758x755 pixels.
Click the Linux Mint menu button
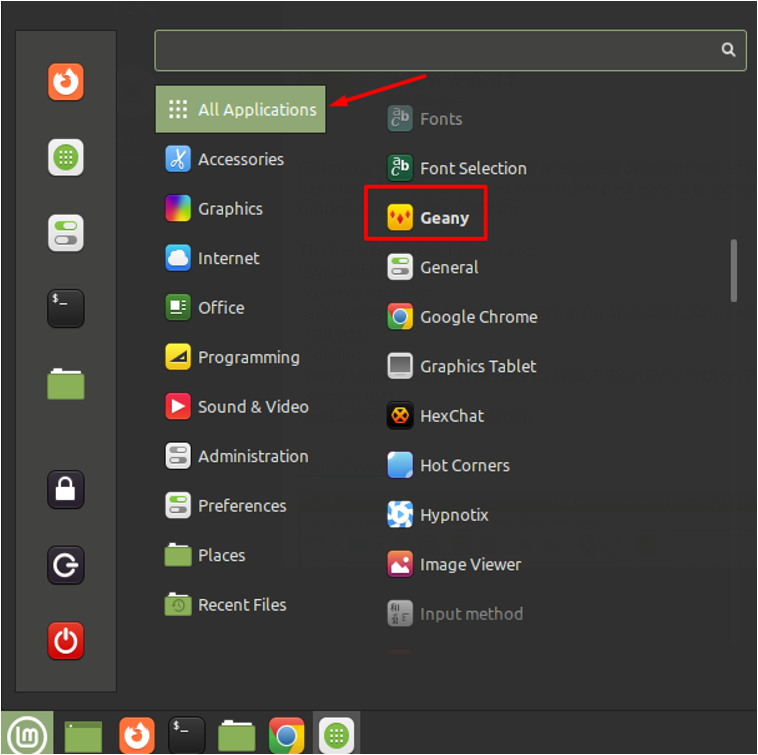pyautogui.click(x=27, y=733)
